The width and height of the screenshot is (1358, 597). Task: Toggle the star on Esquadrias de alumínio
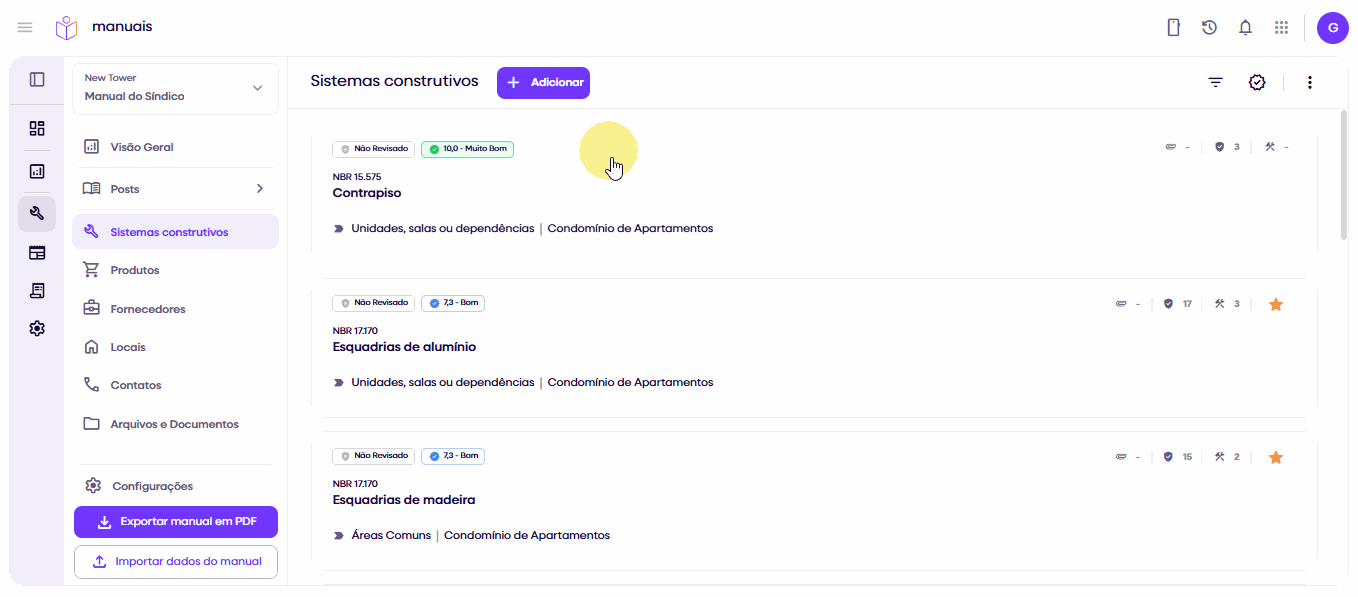click(1275, 304)
